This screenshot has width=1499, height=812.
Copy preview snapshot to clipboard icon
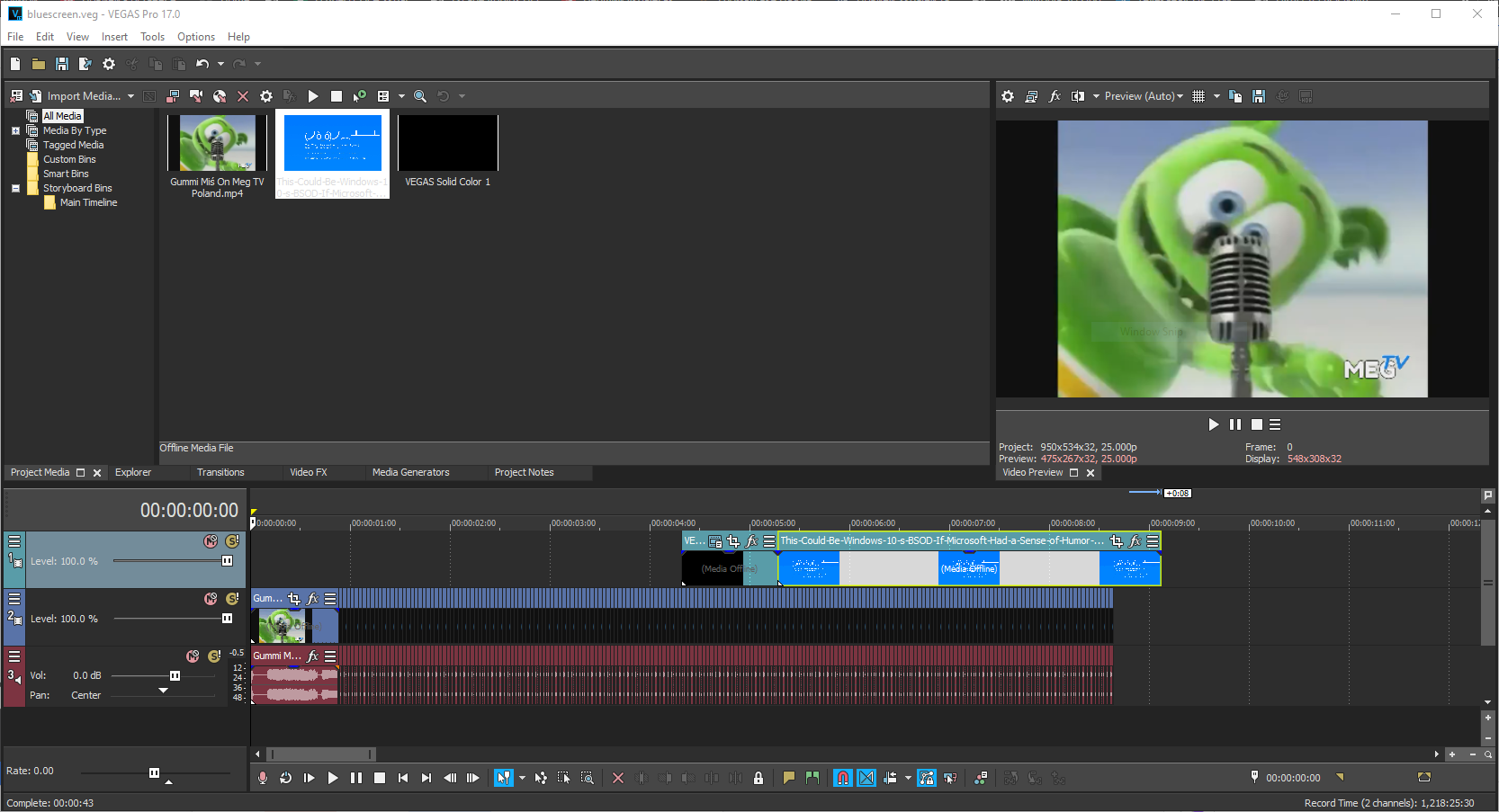click(1235, 96)
